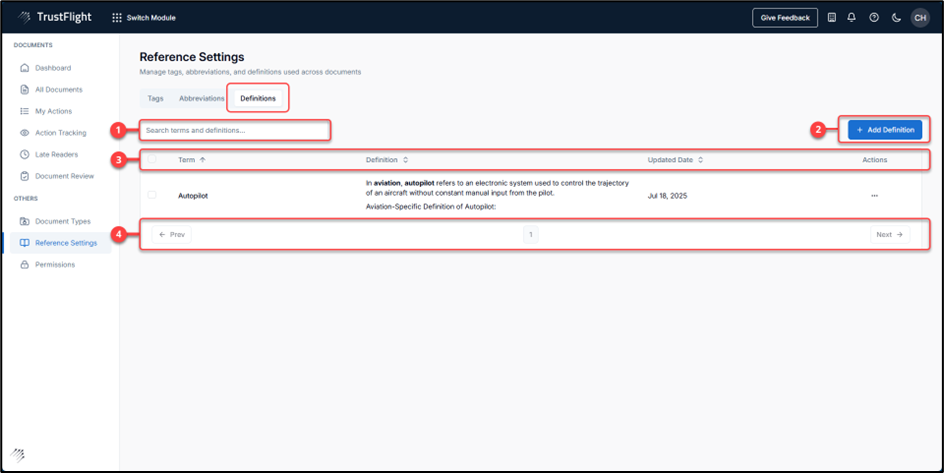Open Action Tracking page
The width and height of the screenshot is (944, 473).
(61, 133)
